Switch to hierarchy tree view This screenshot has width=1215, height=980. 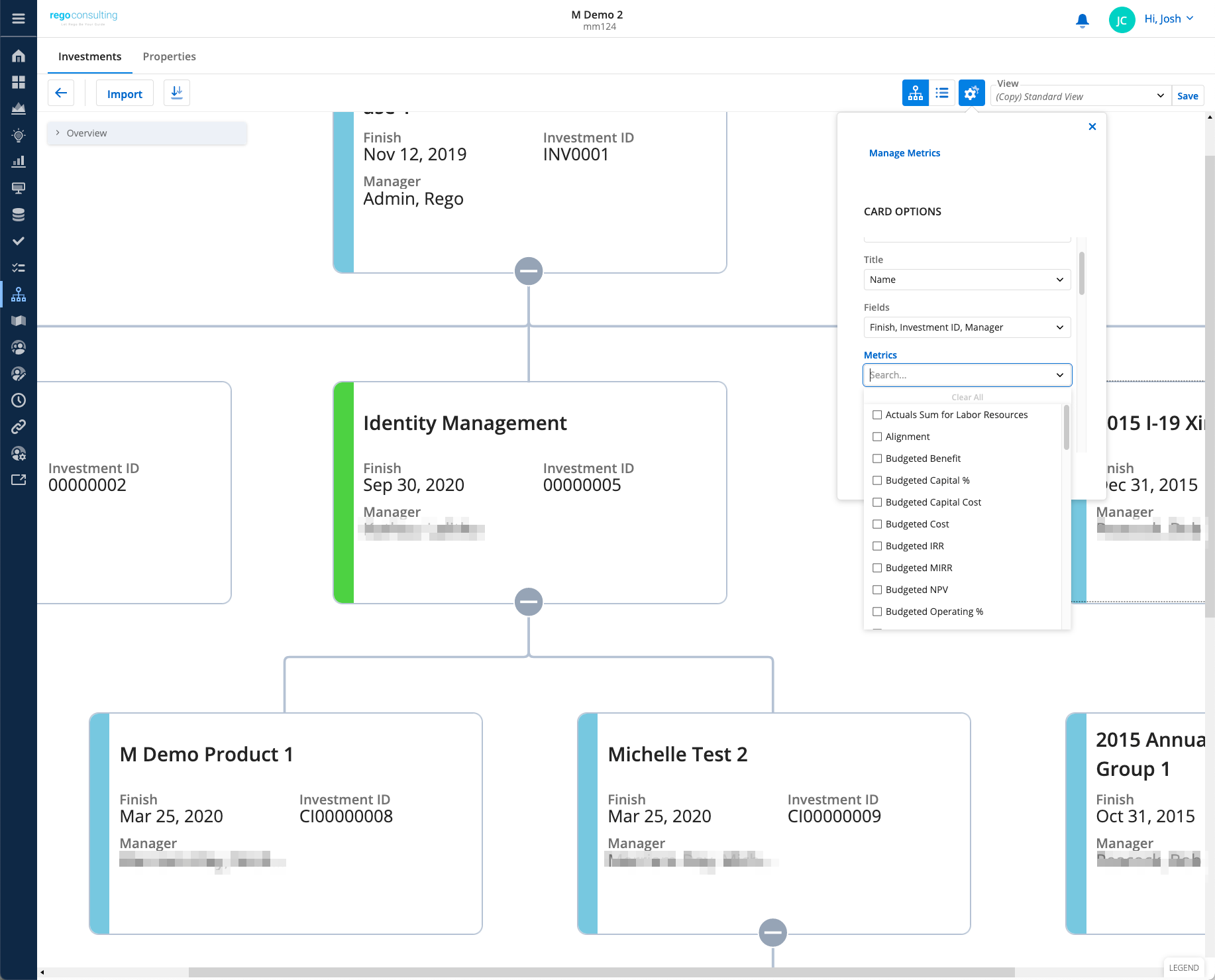click(x=916, y=93)
